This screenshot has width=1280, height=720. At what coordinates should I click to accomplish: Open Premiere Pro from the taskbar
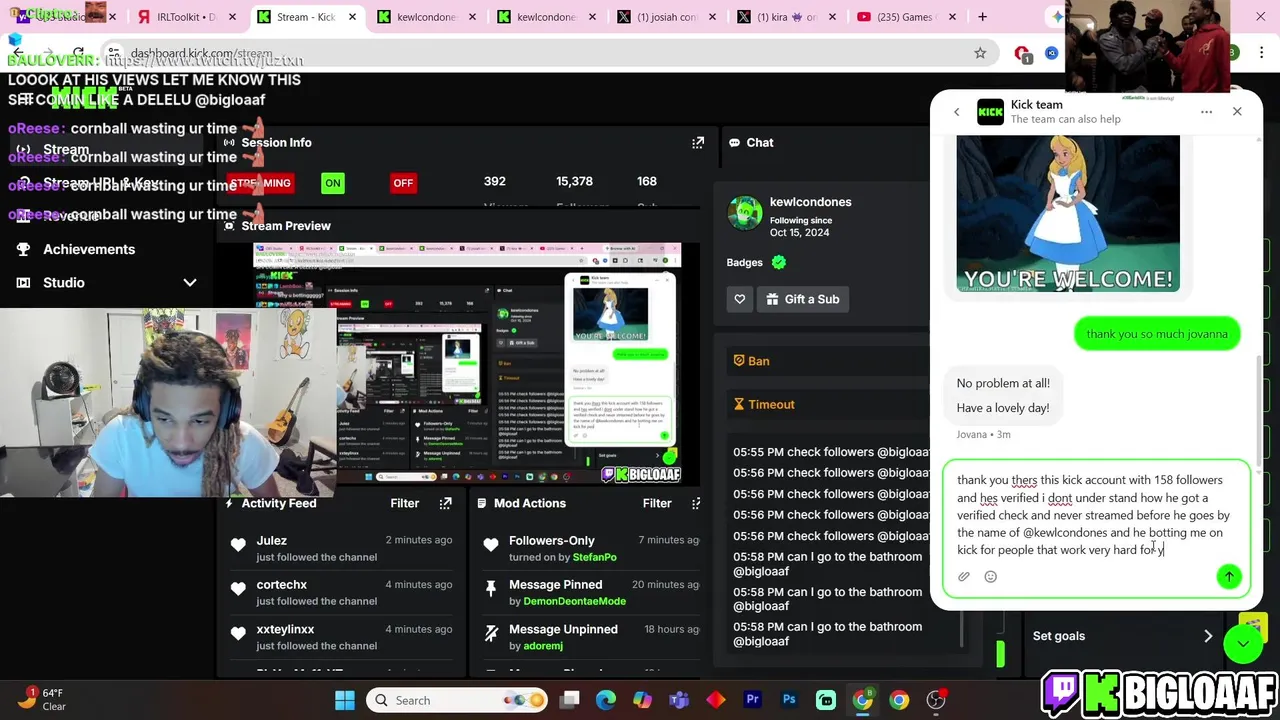pyautogui.click(x=752, y=700)
